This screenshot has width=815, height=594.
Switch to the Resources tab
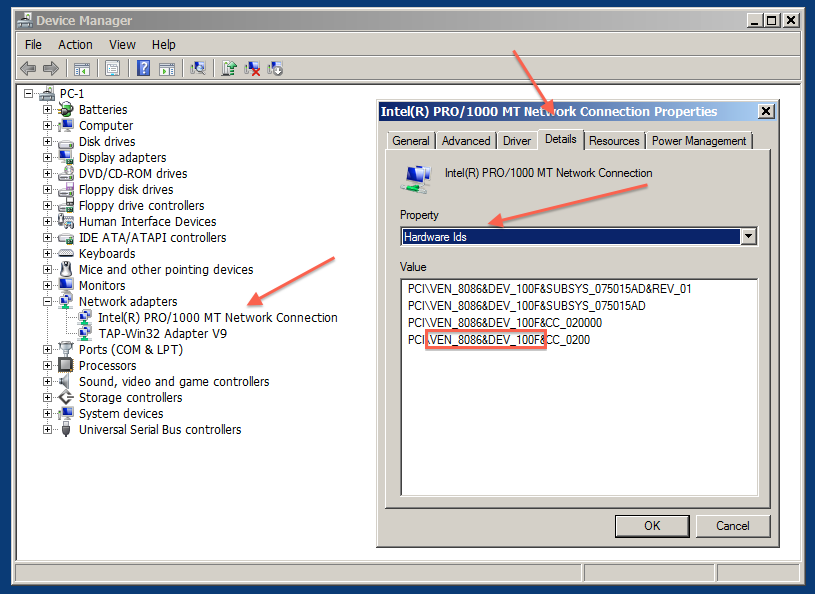point(614,141)
